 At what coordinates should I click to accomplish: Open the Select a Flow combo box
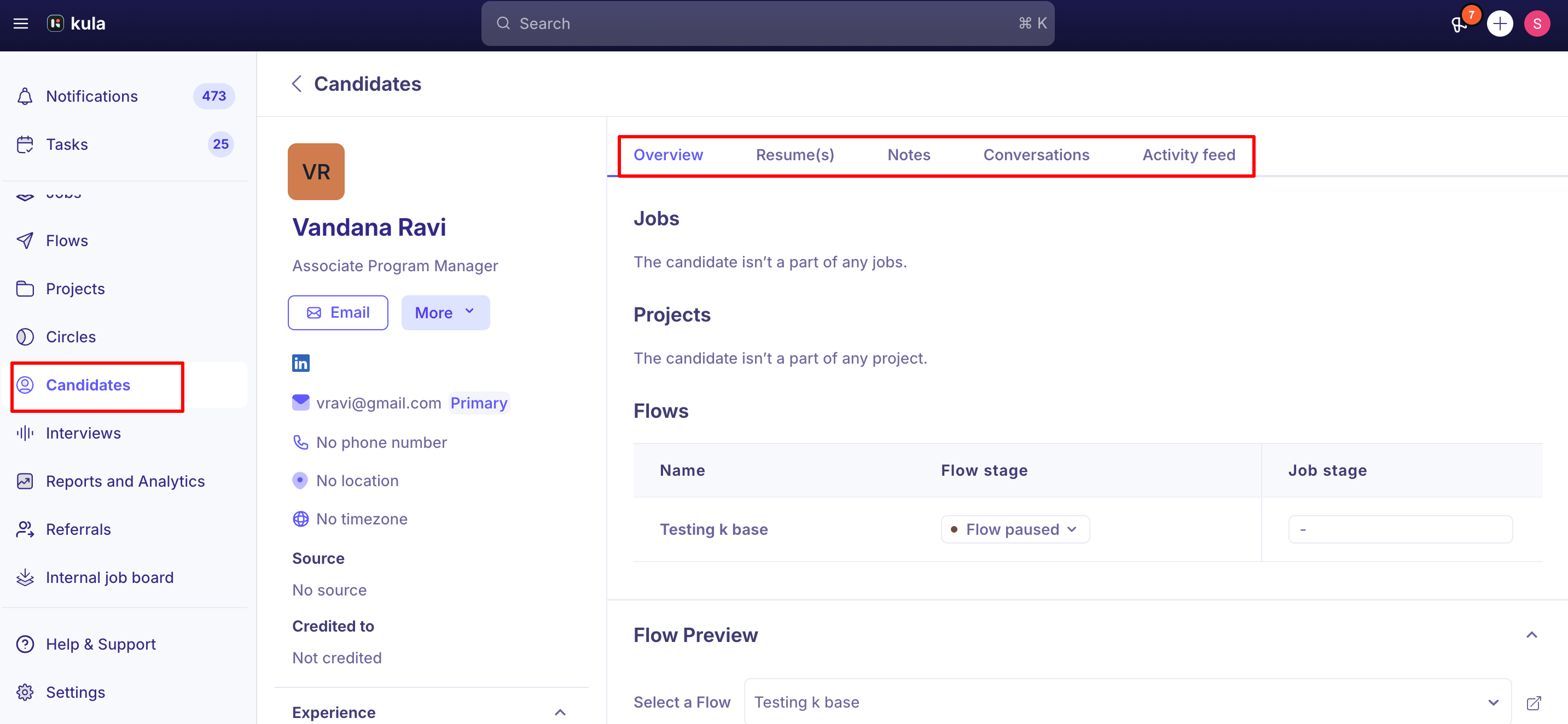point(1127,702)
